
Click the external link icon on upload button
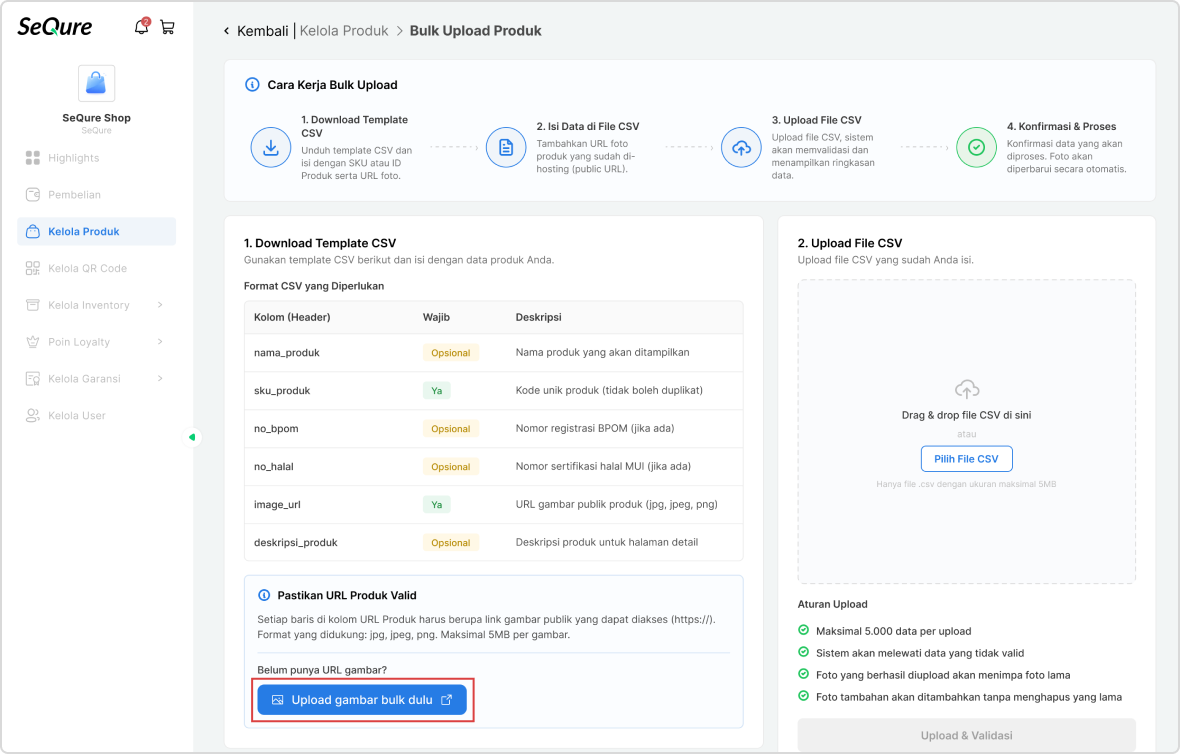(x=446, y=700)
